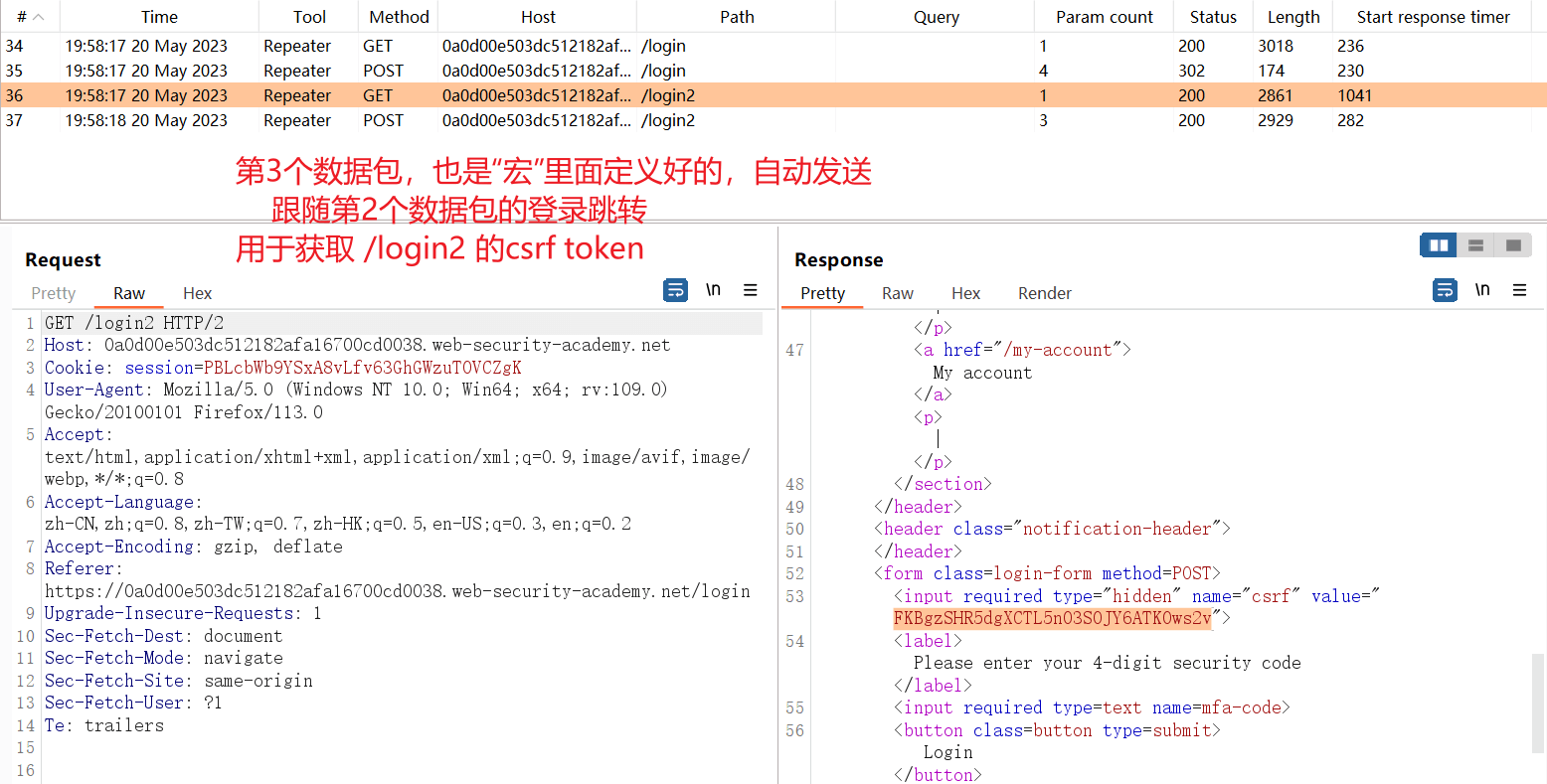Switch to top-bottom stacked layout
Viewport: 1547px width, 784px height.
pyautogui.click(x=1475, y=245)
